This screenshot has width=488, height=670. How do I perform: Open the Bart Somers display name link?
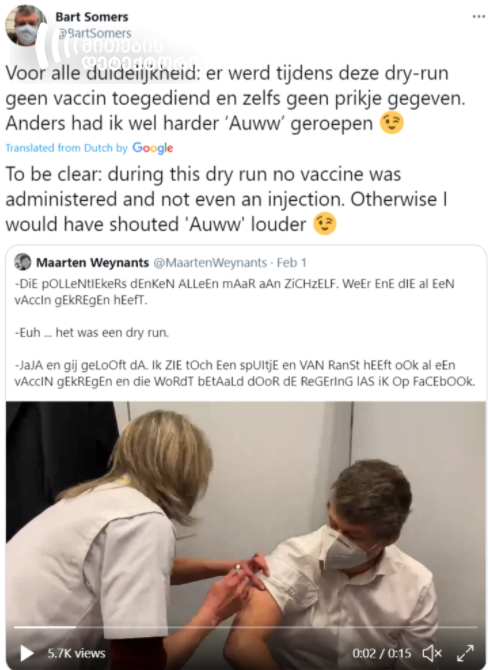[x=92, y=17]
